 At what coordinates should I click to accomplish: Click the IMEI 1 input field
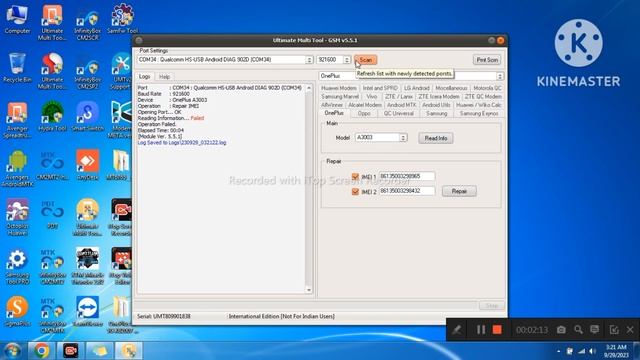coord(407,176)
